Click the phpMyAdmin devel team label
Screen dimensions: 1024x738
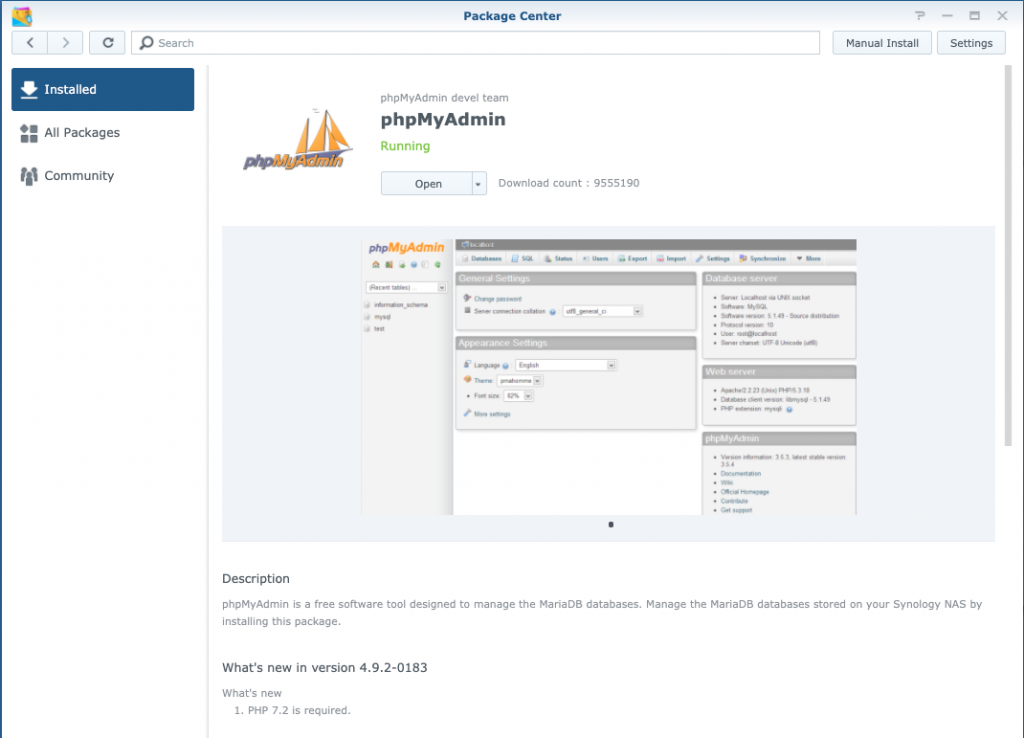[444, 98]
